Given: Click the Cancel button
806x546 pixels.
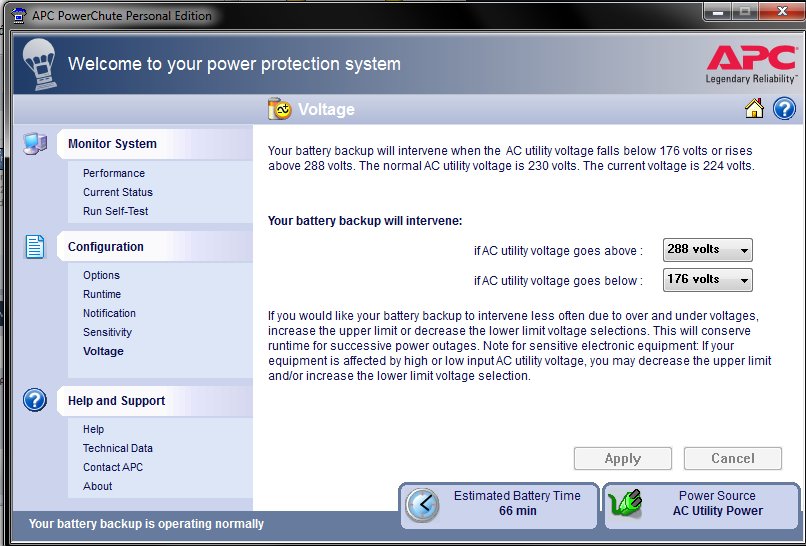Looking at the screenshot, I should tap(732, 458).
